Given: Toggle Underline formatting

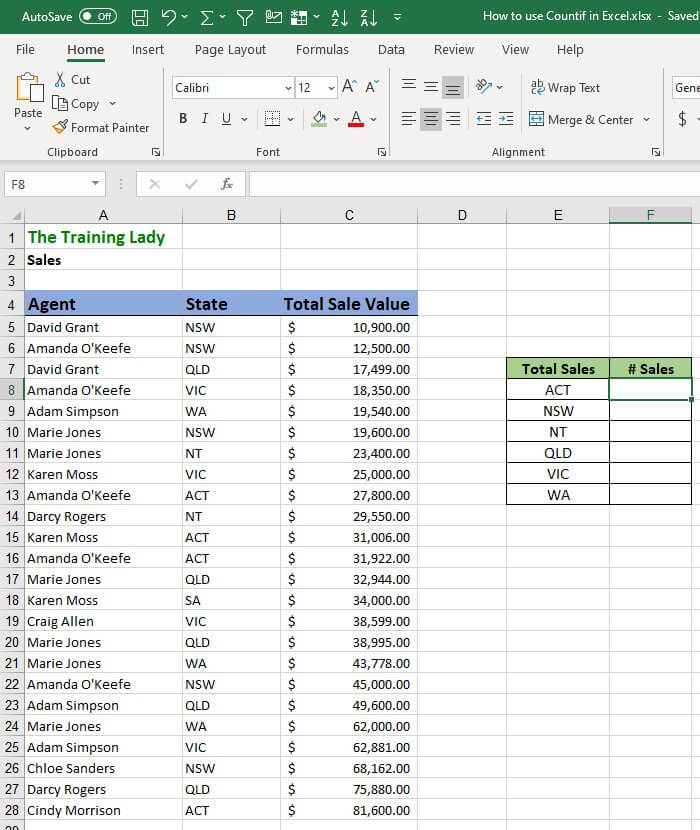Looking at the screenshot, I should tap(227, 119).
